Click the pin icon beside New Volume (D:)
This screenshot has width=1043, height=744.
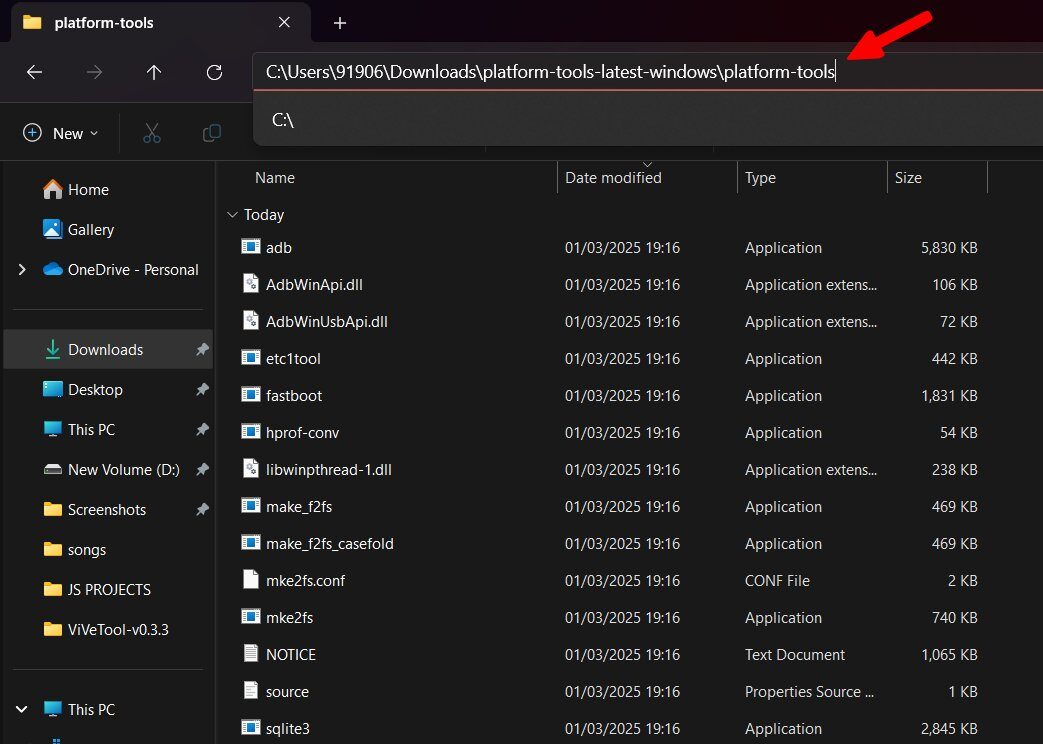[202, 469]
